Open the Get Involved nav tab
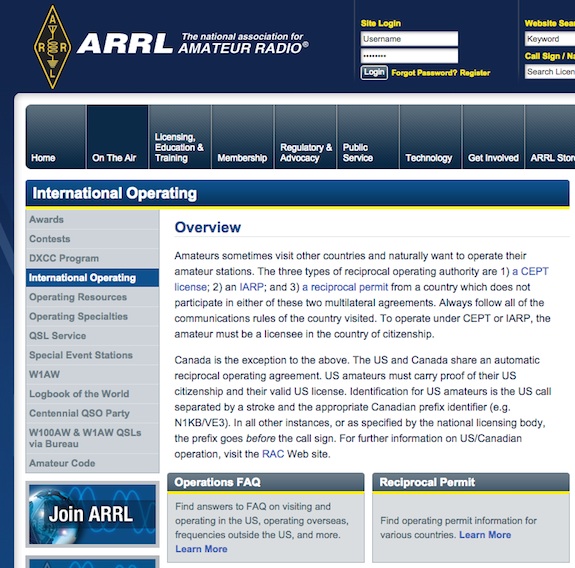The width and height of the screenshot is (575, 568). (494, 137)
